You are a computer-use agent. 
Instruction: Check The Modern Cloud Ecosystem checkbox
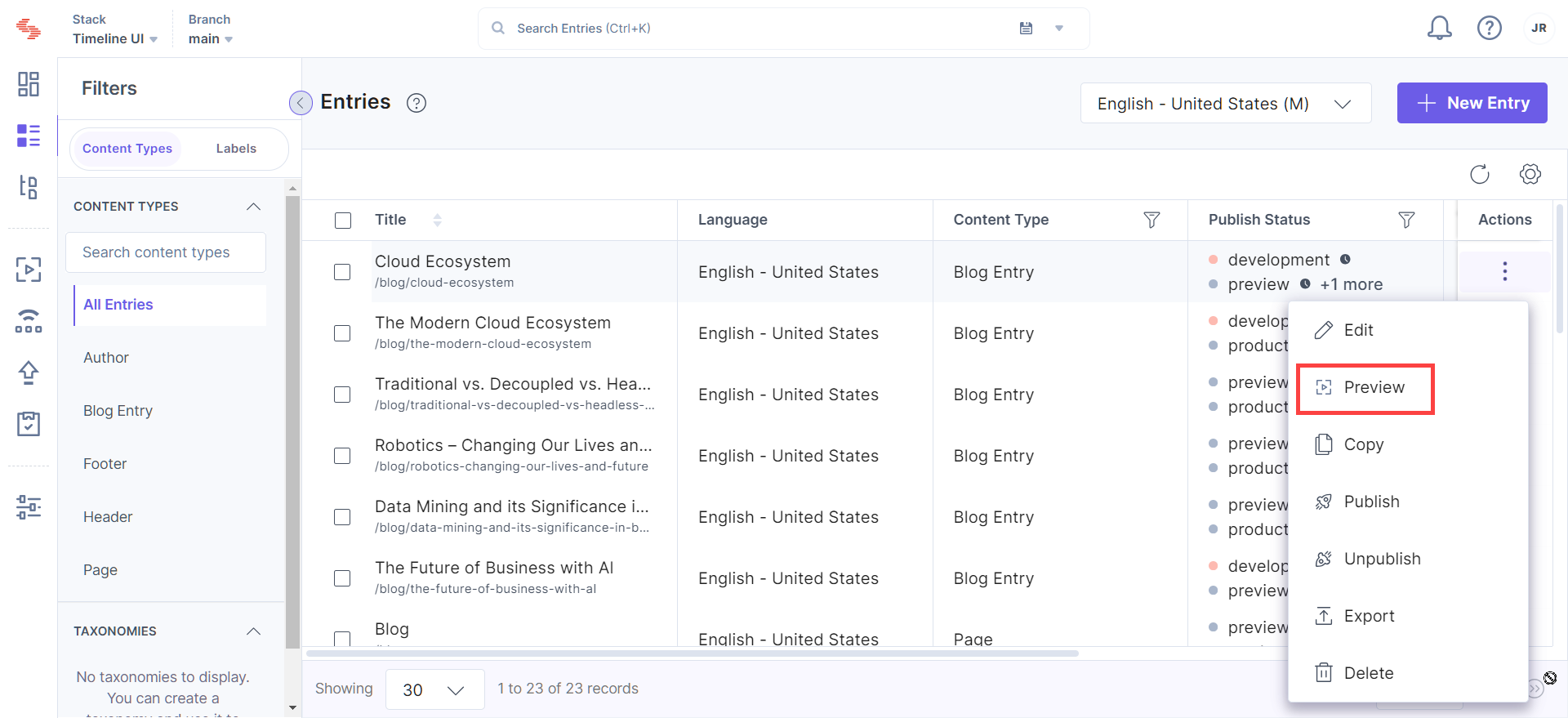[342, 333]
